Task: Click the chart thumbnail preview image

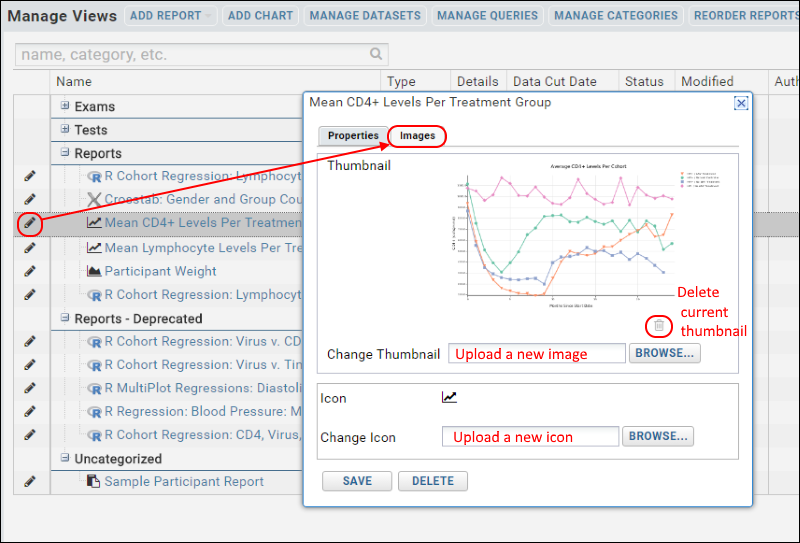Action: pyautogui.click(x=586, y=236)
